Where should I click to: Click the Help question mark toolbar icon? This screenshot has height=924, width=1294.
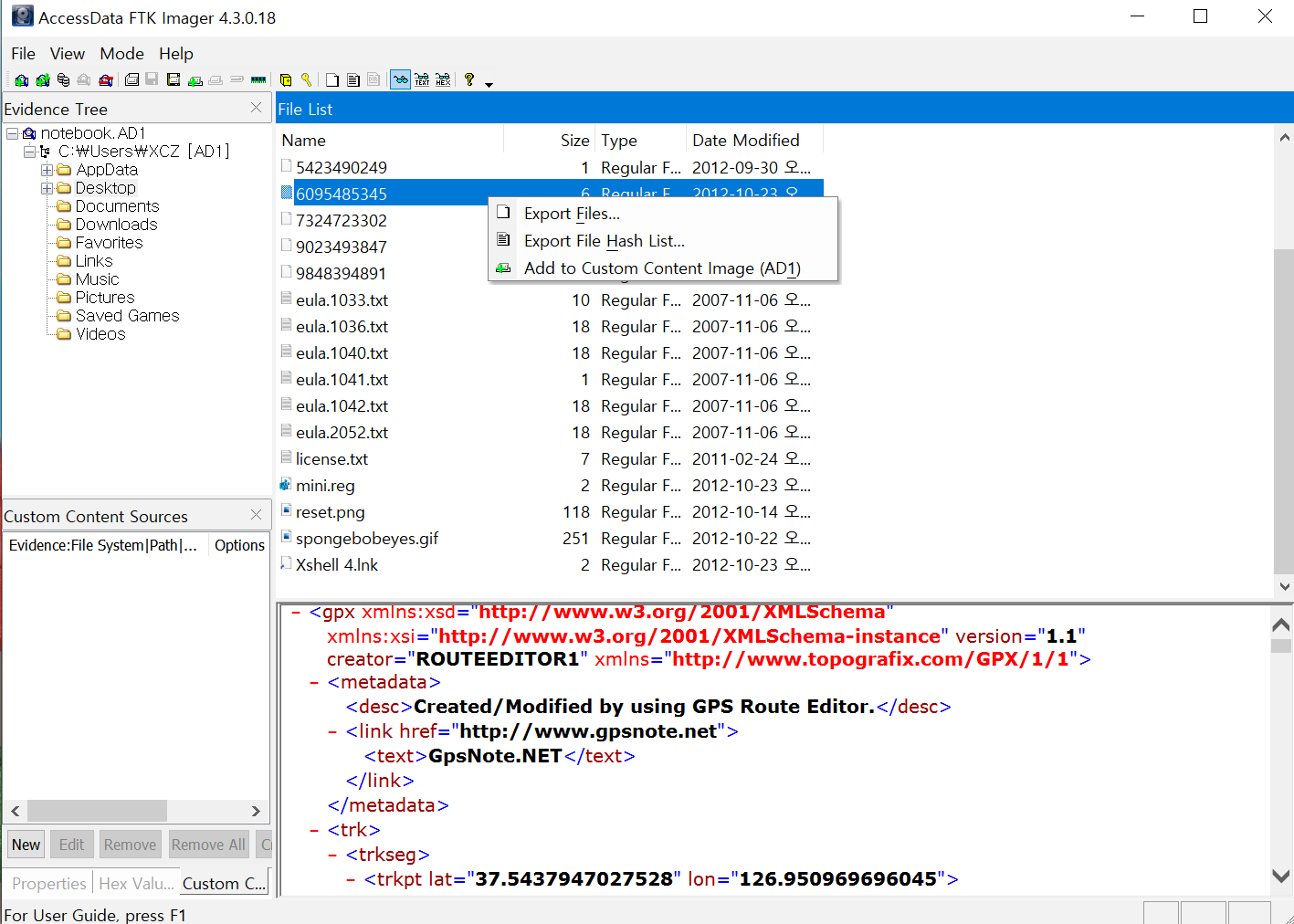tap(468, 80)
